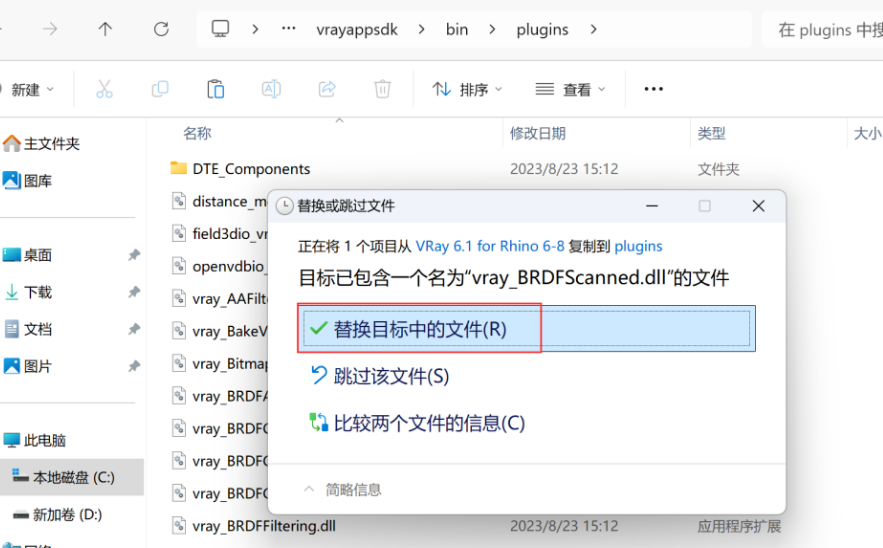Click the openvdbio file icon
The image size is (883, 548).
click(x=179, y=265)
